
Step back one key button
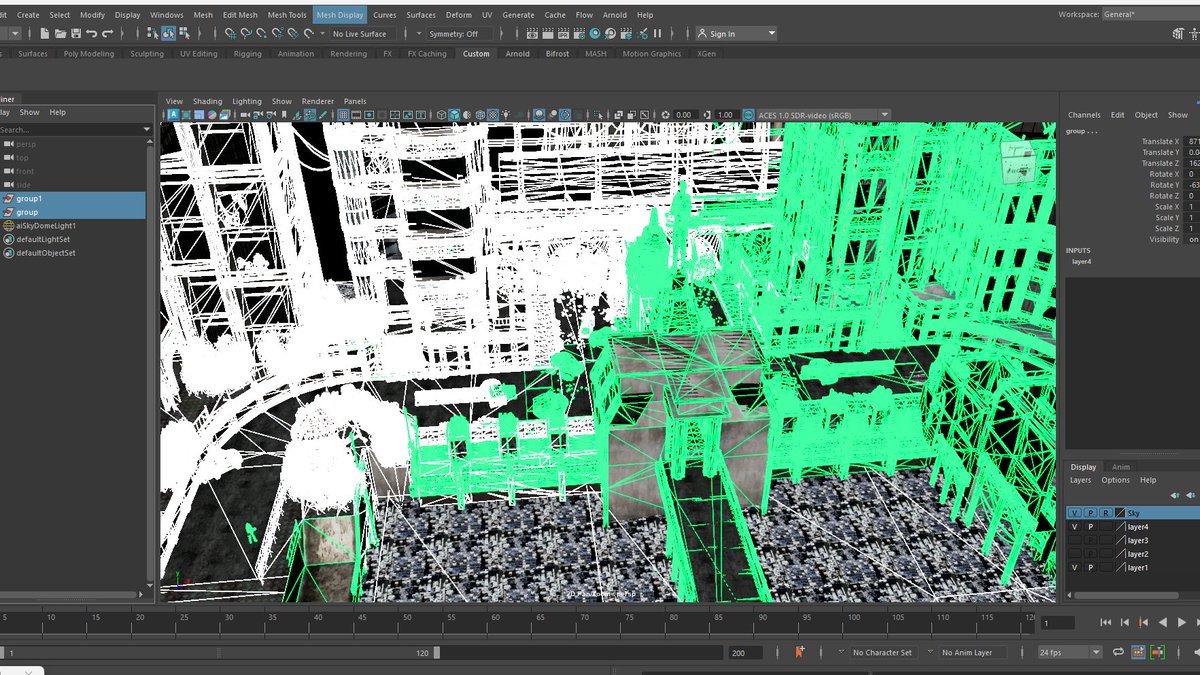point(1143,622)
